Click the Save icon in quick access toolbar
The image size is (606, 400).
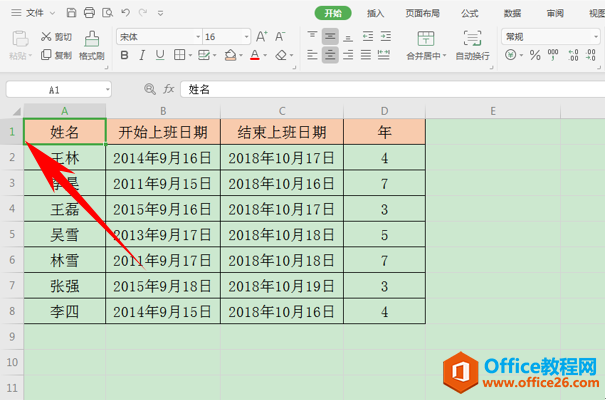[72, 13]
